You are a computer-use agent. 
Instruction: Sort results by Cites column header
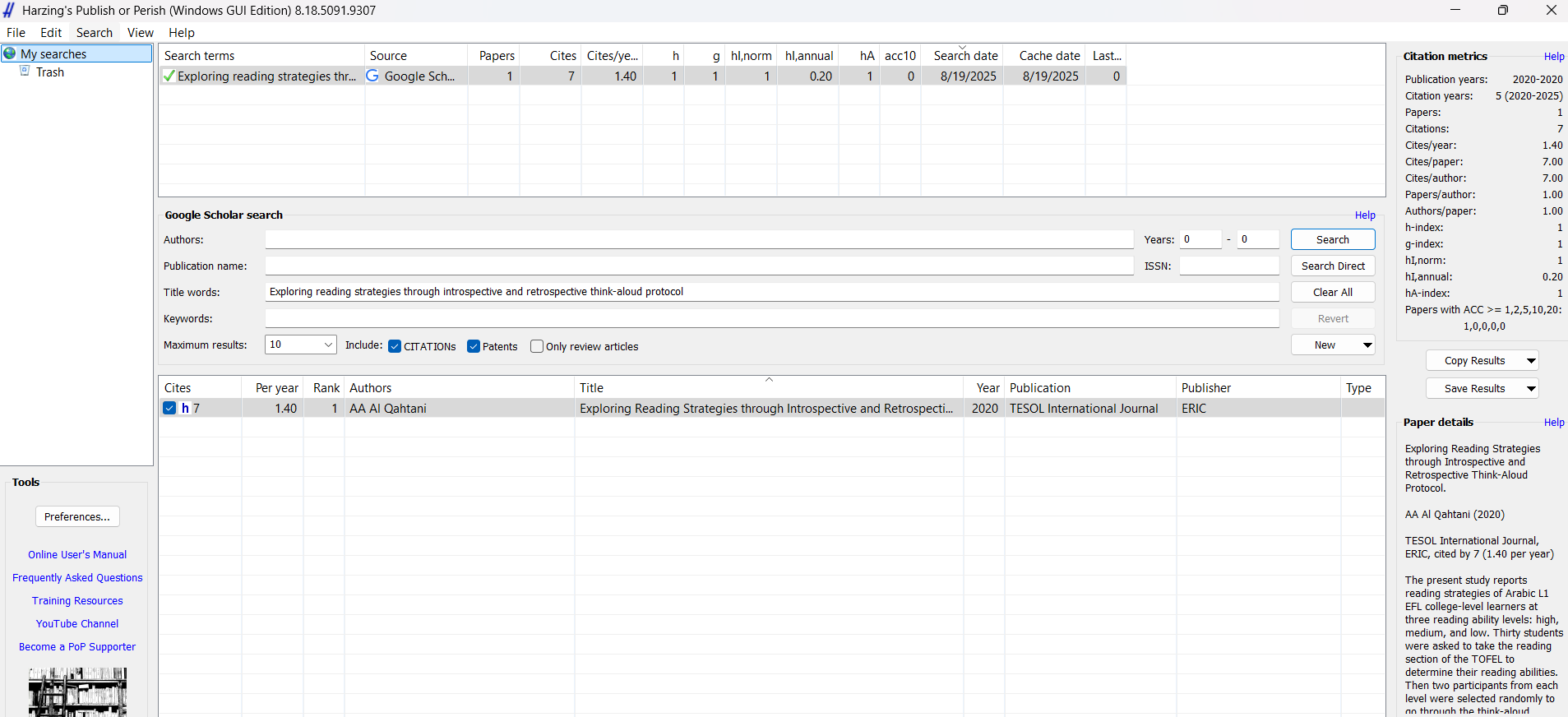[x=201, y=387]
